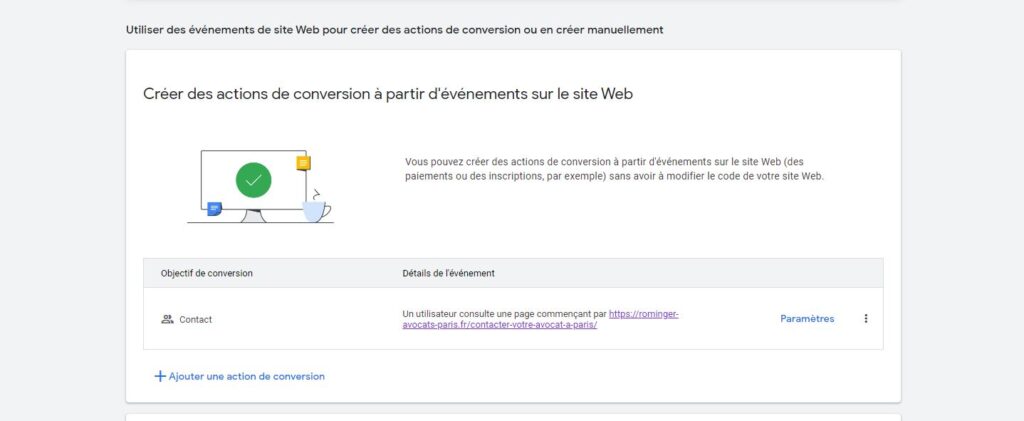Image resolution: width=1024 pixels, height=421 pixels.
Task: Open Paramètres for the Contact conversion
Action: [806, 319]
